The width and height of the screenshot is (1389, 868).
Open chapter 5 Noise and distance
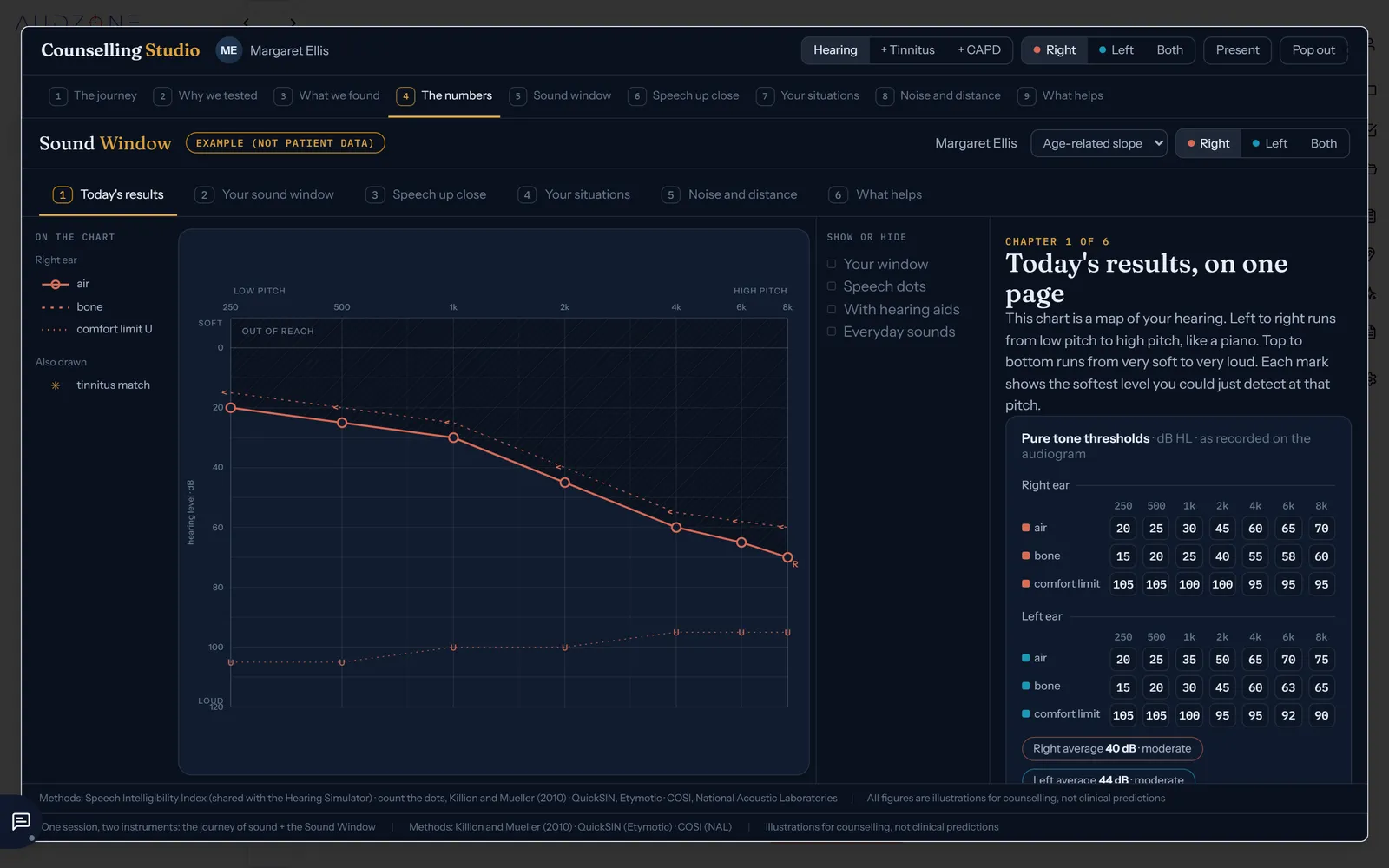click(x=730, y=194)
